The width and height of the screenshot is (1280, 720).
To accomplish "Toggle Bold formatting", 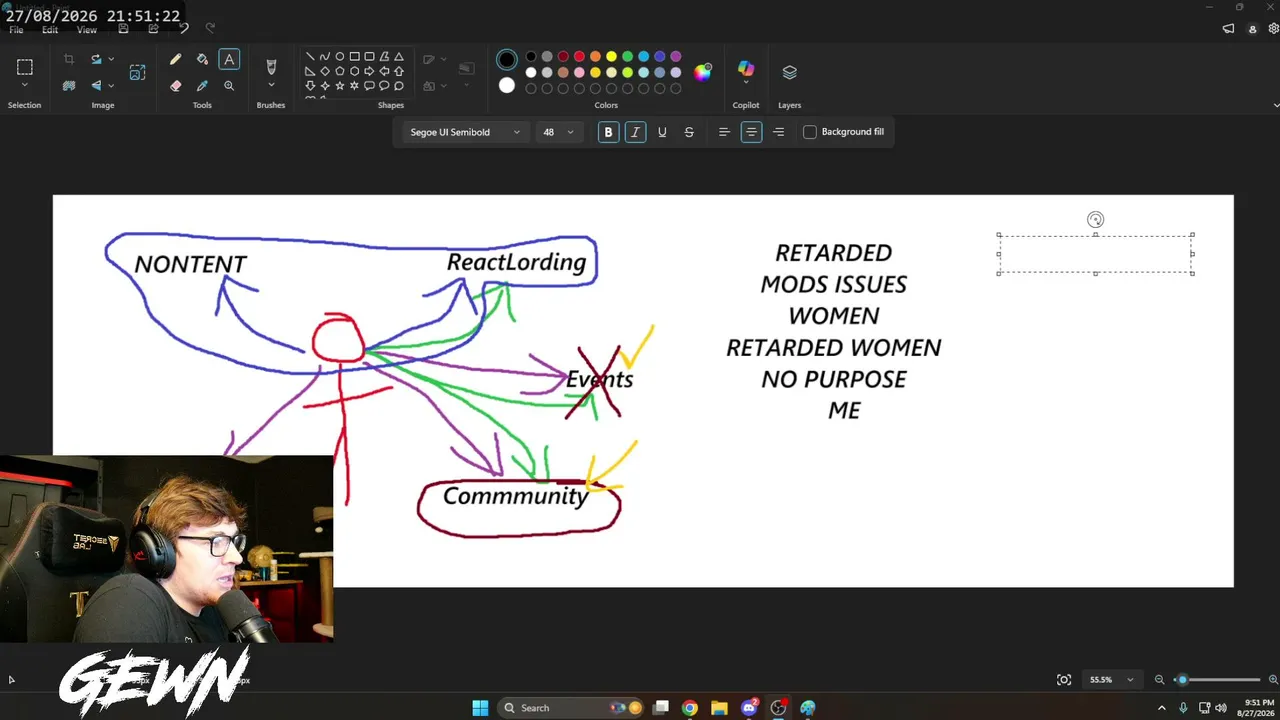I will pos(608,132).
